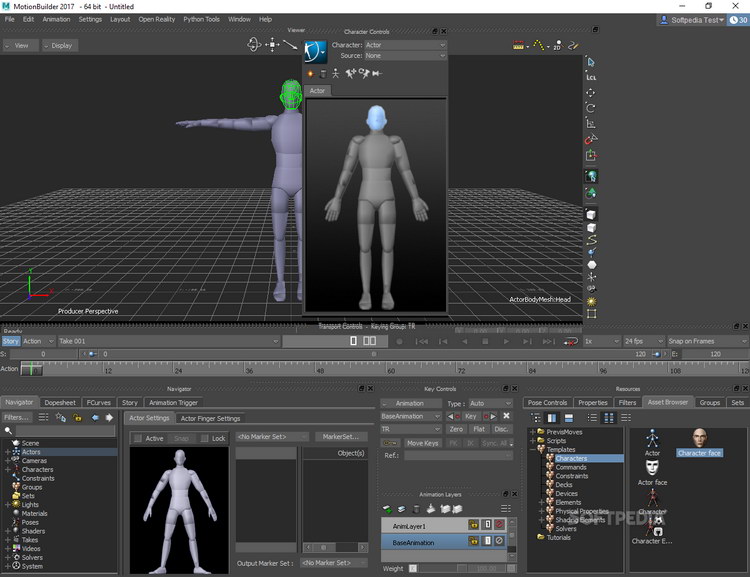Open the Type Auto dropdown in Key Controls
Image resolution: width=750 pixels, height=577 pixels.
click(x=490, y=403)
